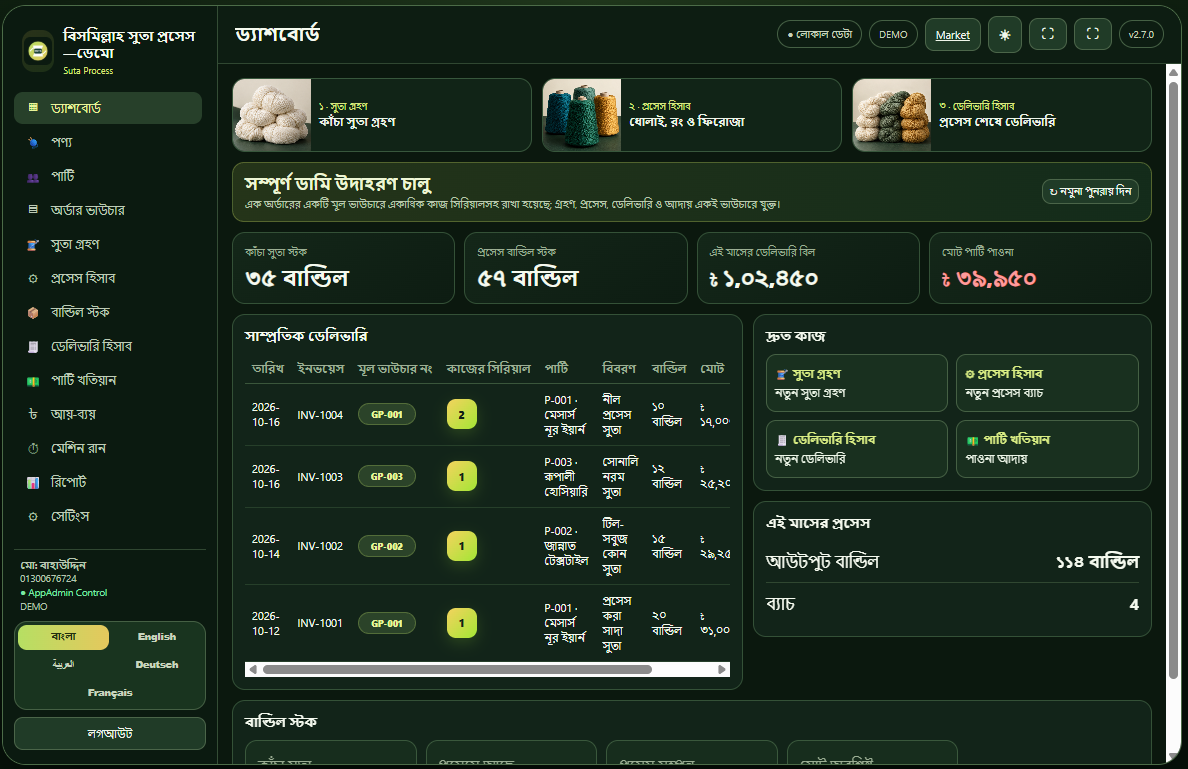Switch language to বাংলা
This screenshot has height=769, width=1188.
[x=64, y=637]
